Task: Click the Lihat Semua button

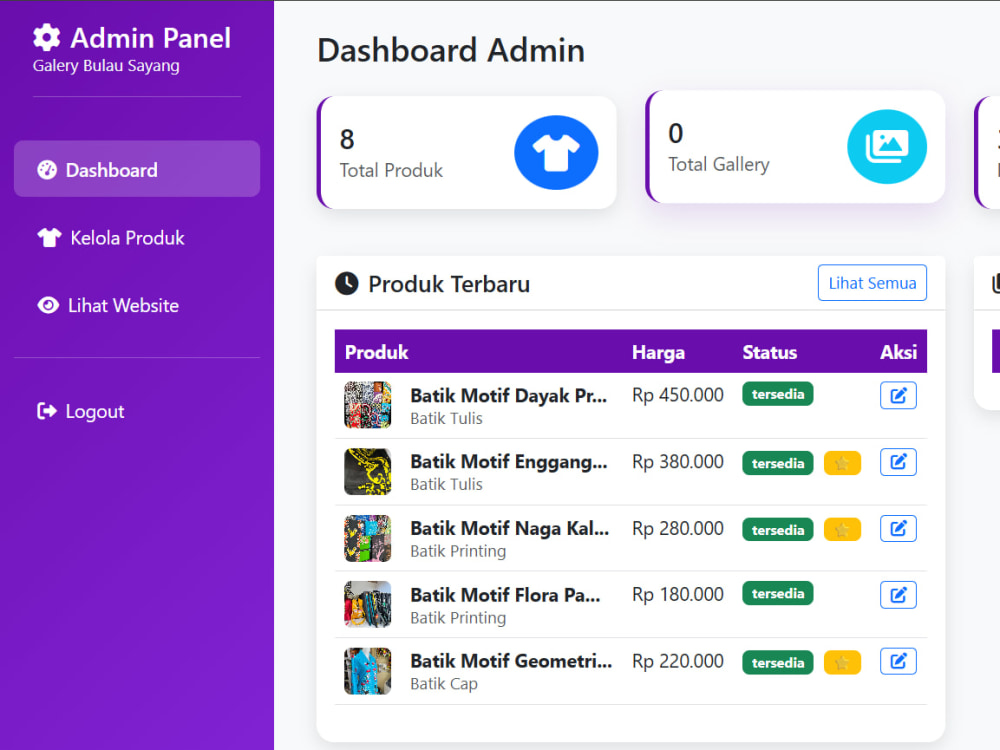Action: pyautogui.click(x=872, y=283)
